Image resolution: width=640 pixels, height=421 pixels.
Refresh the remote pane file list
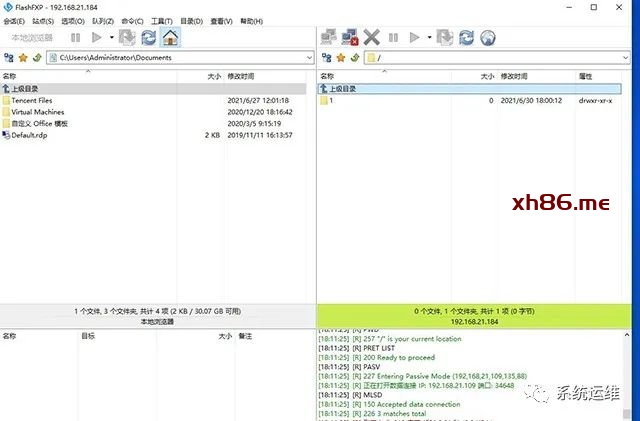466,37
